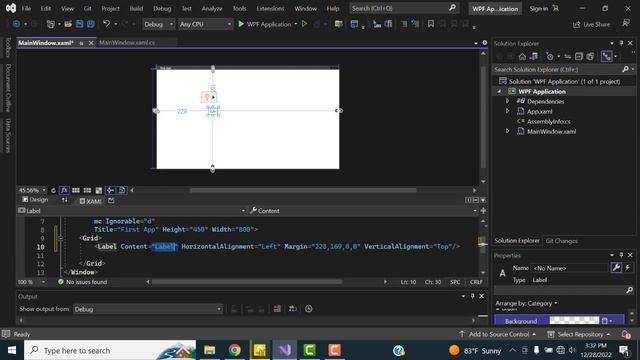This screenshot has width=640, height=360.
Task: Click the designer horizontal scrollbar thumb
Action: pyautogui.click(x=303, y=190)
